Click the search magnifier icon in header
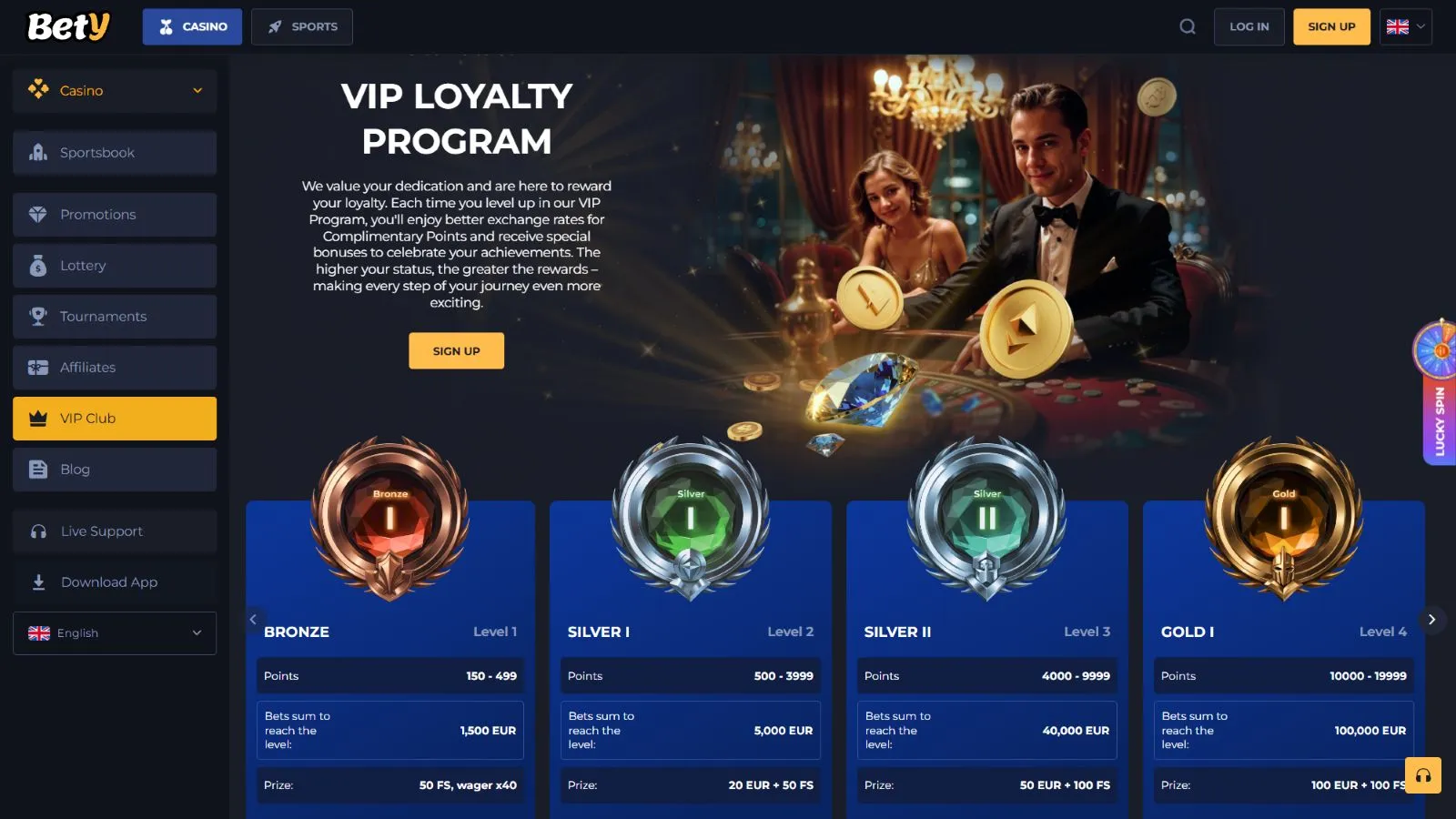Screen dimensions: 1456x819 pyautogui.click(x=1188, y=26)
